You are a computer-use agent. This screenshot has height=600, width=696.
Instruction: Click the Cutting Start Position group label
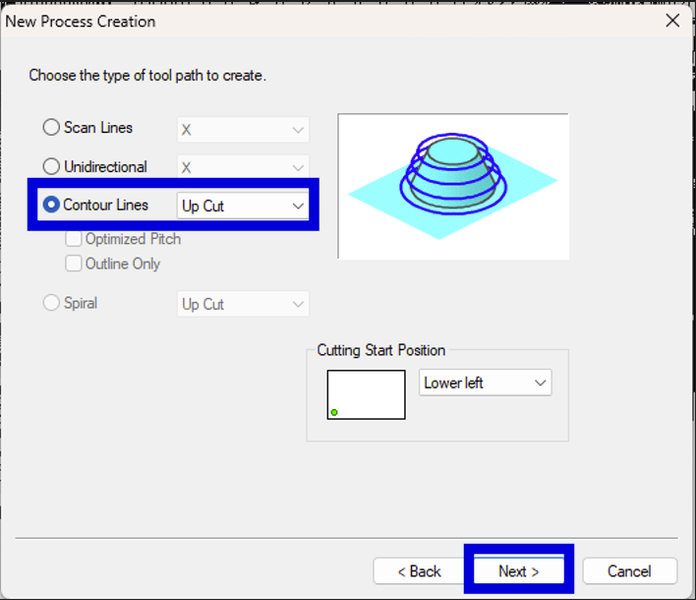pyautogui.click(x=381, y=350)
